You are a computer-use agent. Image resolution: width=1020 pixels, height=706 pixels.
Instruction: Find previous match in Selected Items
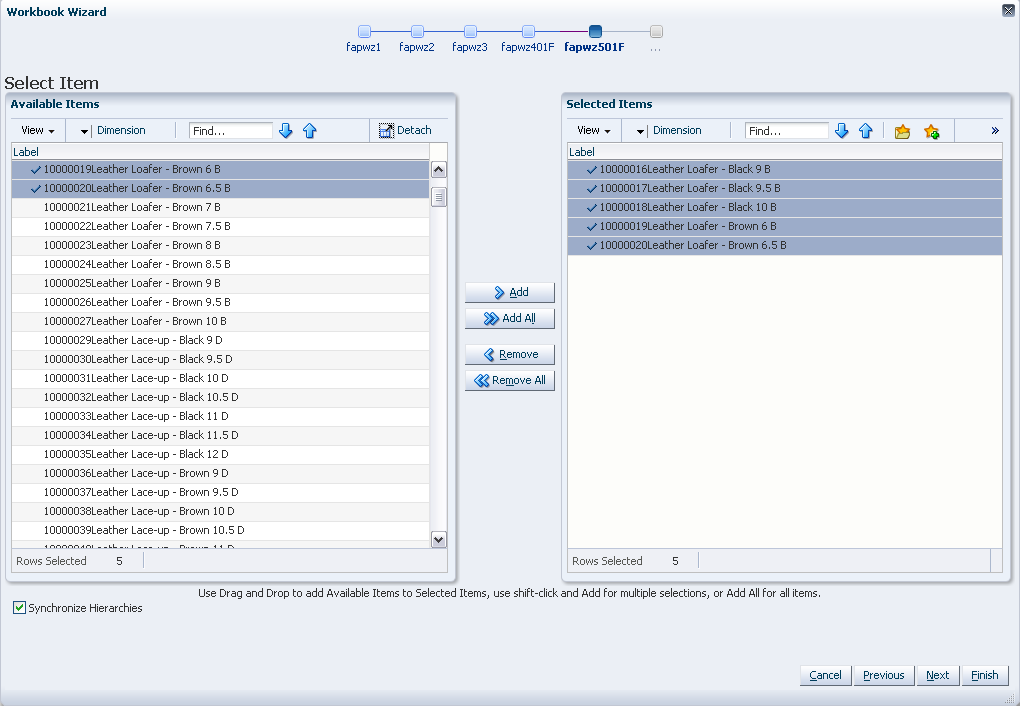click(866, 131)
